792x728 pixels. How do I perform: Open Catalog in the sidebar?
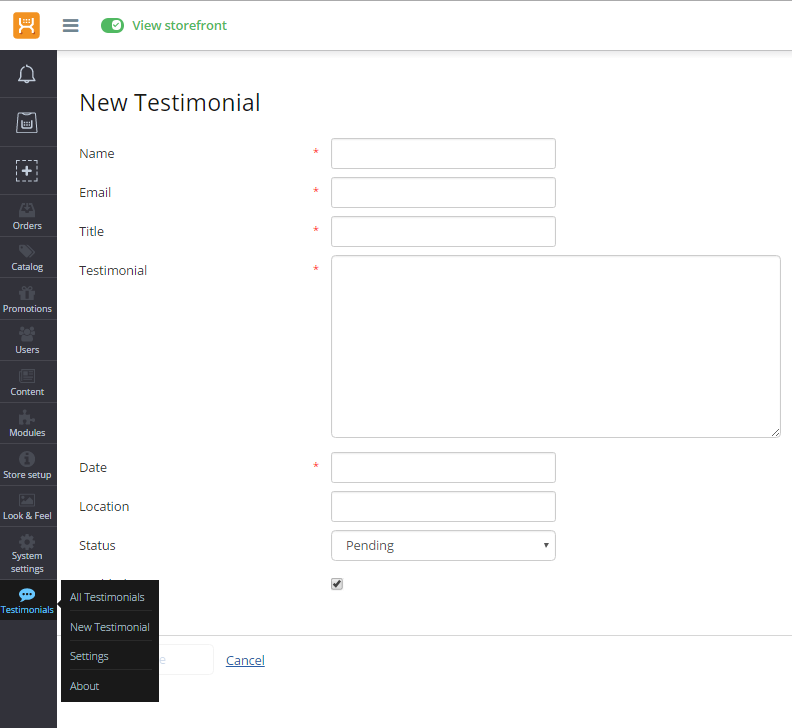point(27,258)
